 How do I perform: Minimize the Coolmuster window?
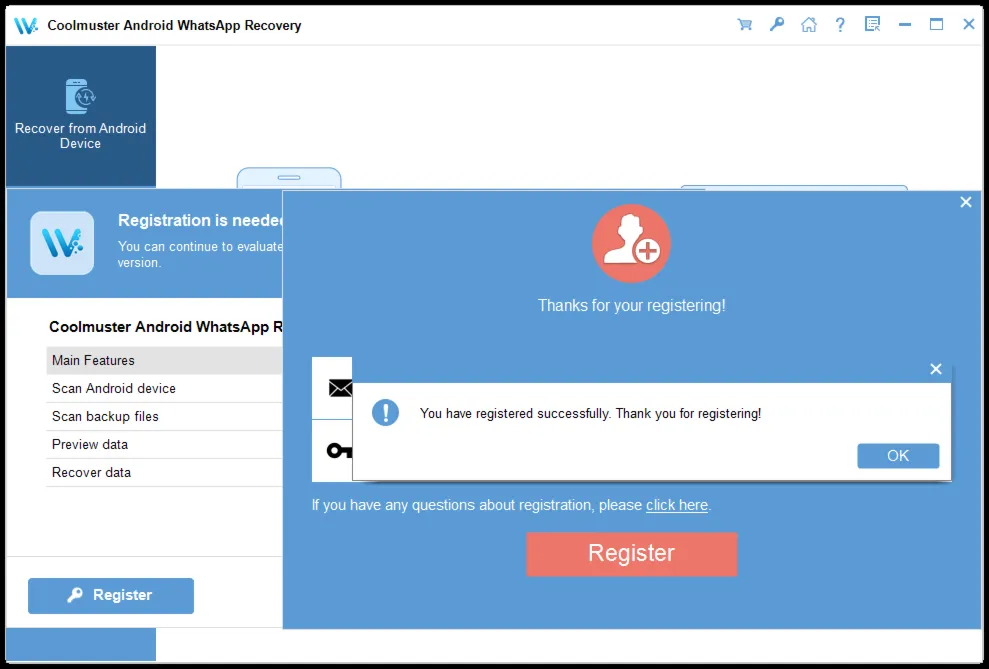[x=905, y=25]
